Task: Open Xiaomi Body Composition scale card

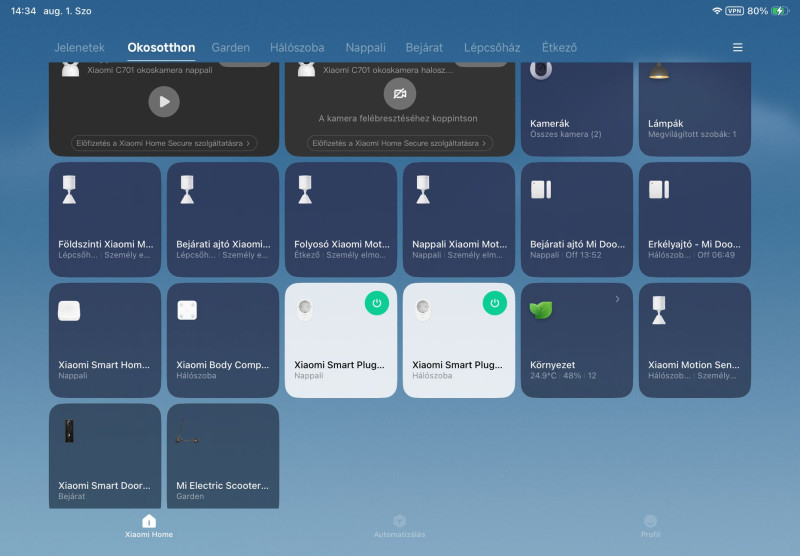Action: [223, 340]
